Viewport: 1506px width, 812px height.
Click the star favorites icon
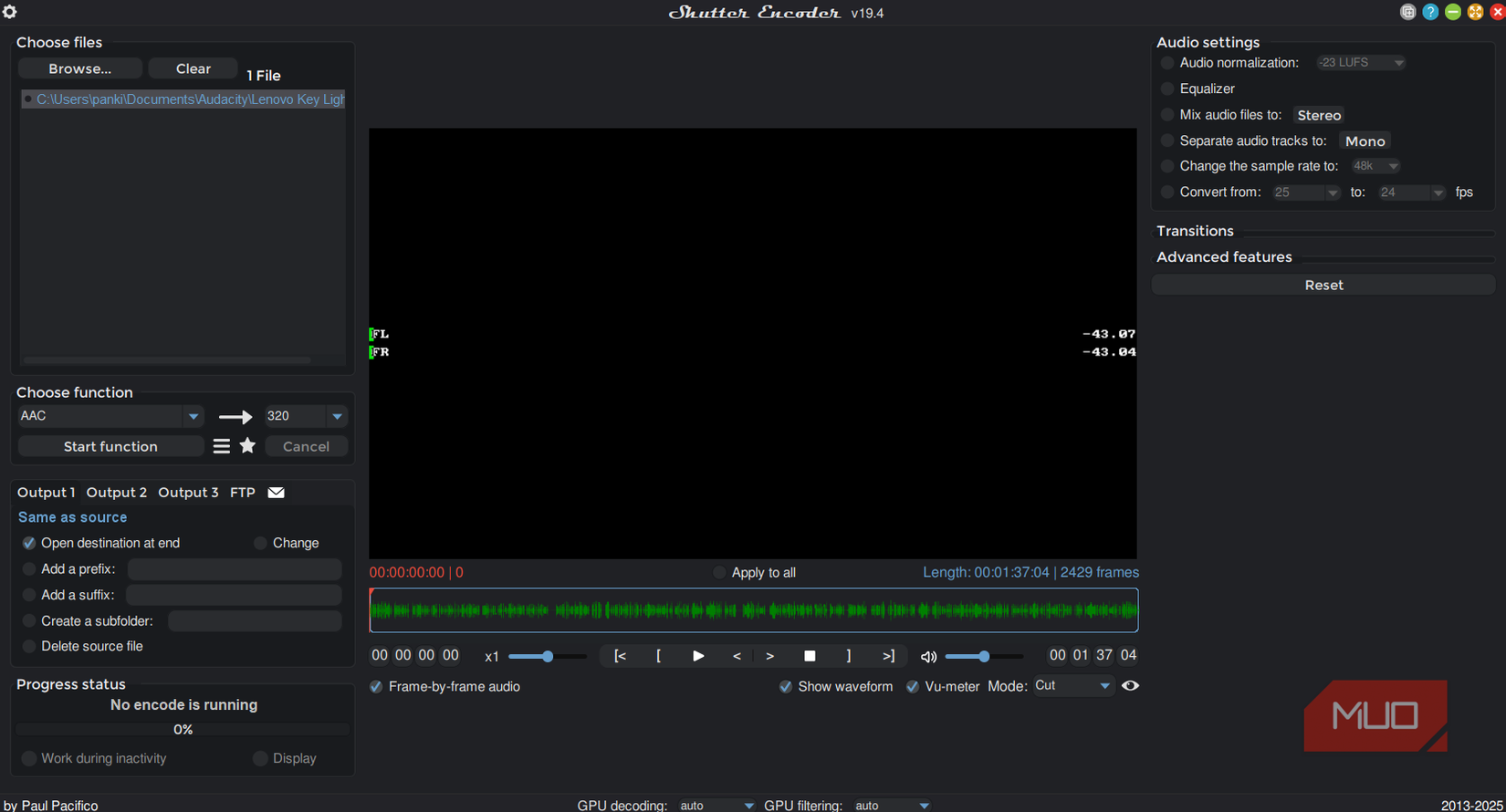pos(247,446)
